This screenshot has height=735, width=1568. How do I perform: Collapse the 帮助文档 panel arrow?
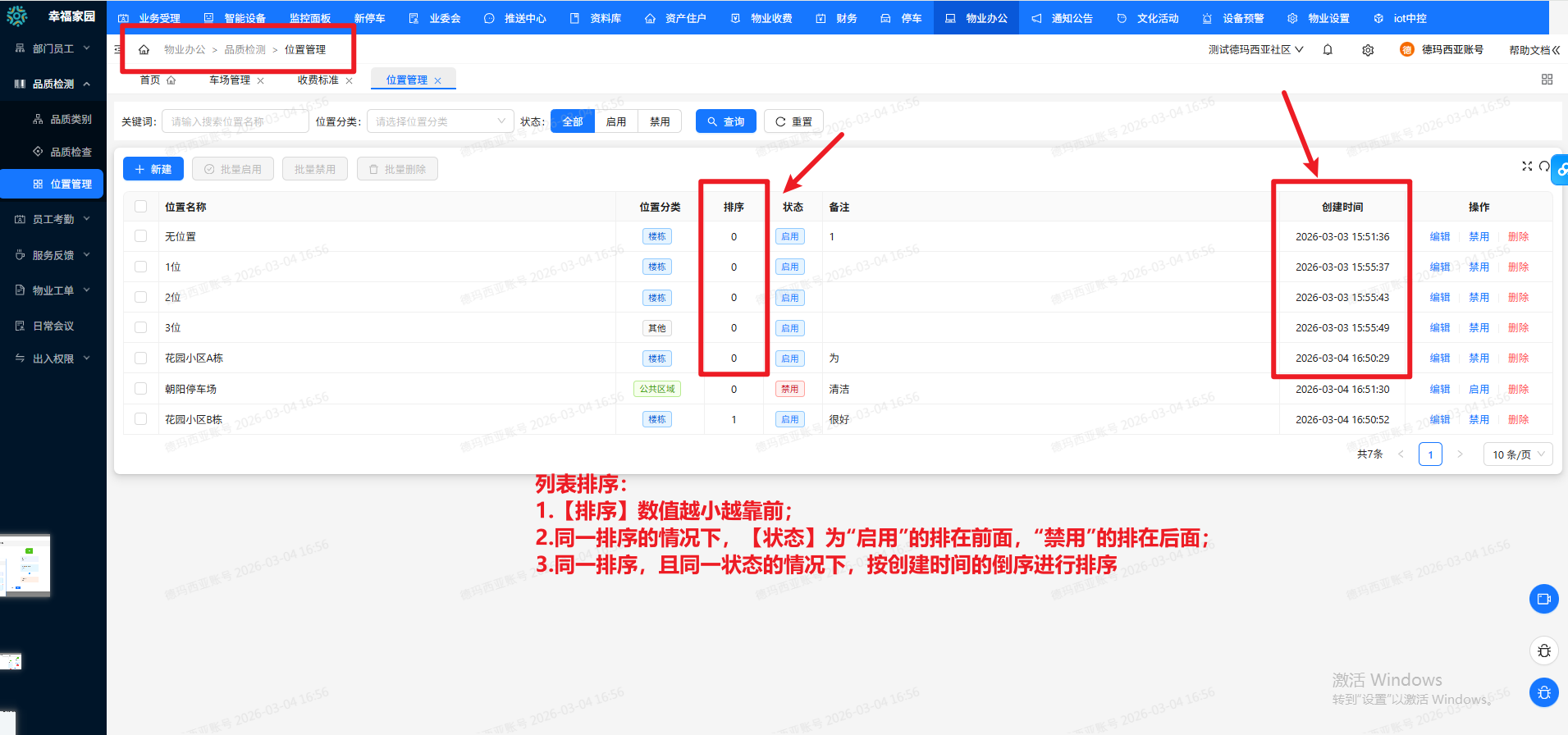1556,50
